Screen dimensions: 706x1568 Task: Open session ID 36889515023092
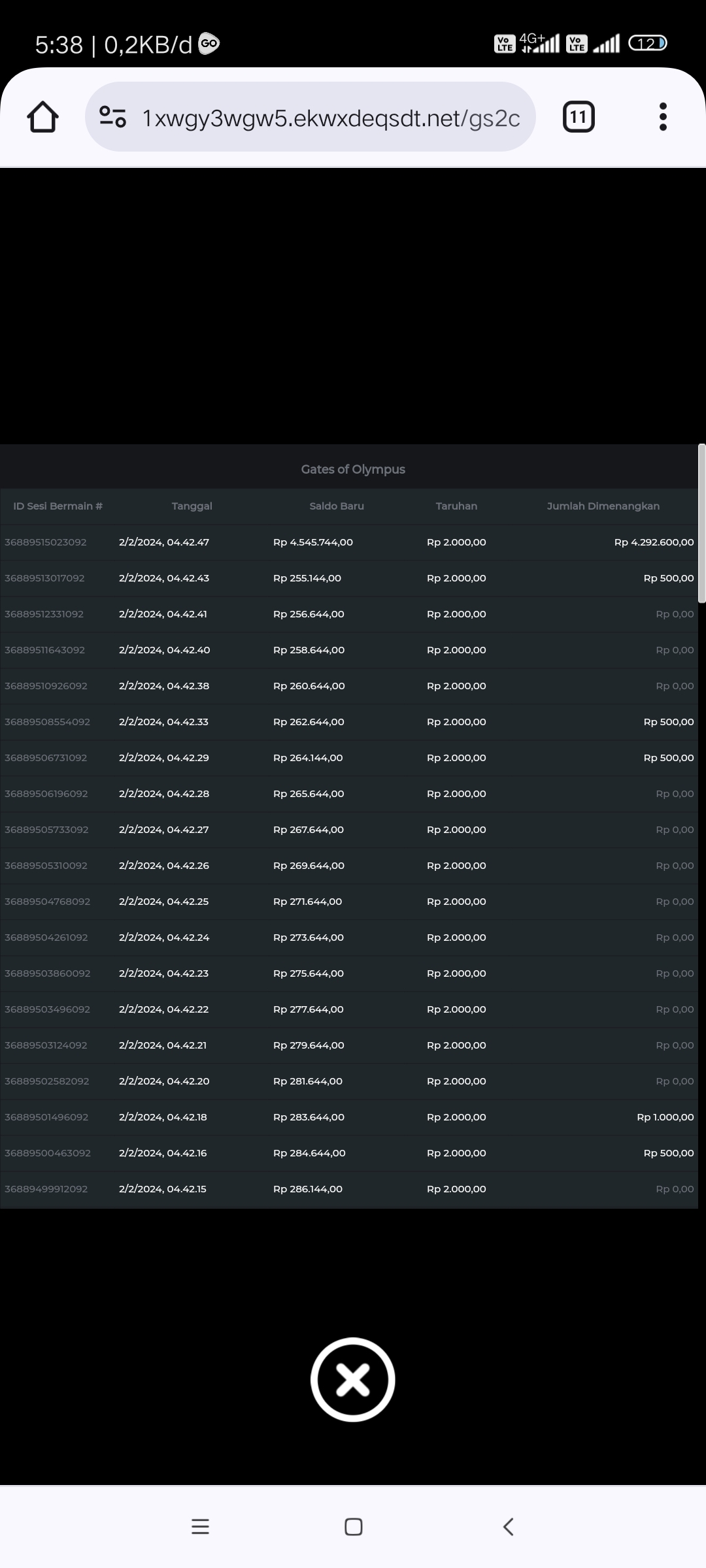46,542
